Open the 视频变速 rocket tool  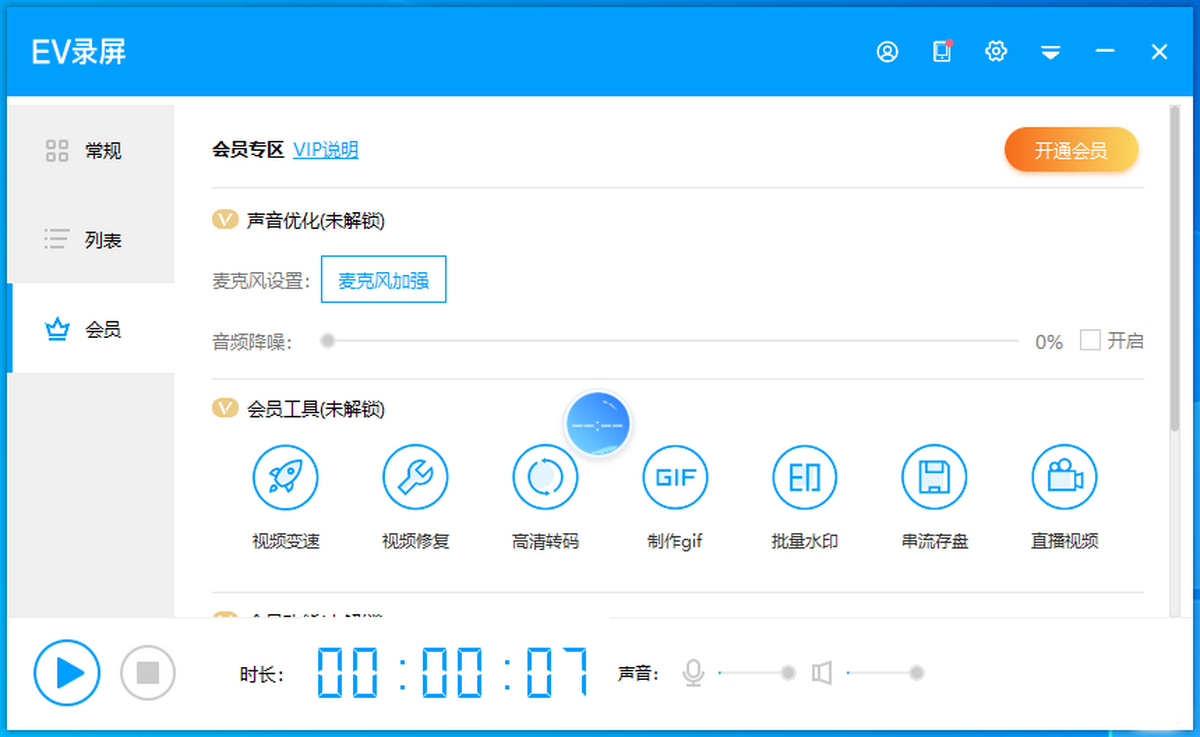click(x=285, y=478)
